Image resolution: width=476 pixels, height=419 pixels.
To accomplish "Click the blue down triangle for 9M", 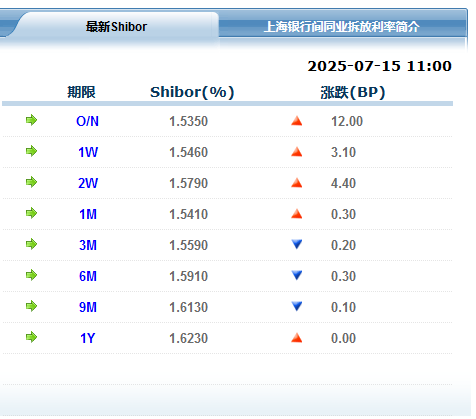I will click(x=297, y=306).
